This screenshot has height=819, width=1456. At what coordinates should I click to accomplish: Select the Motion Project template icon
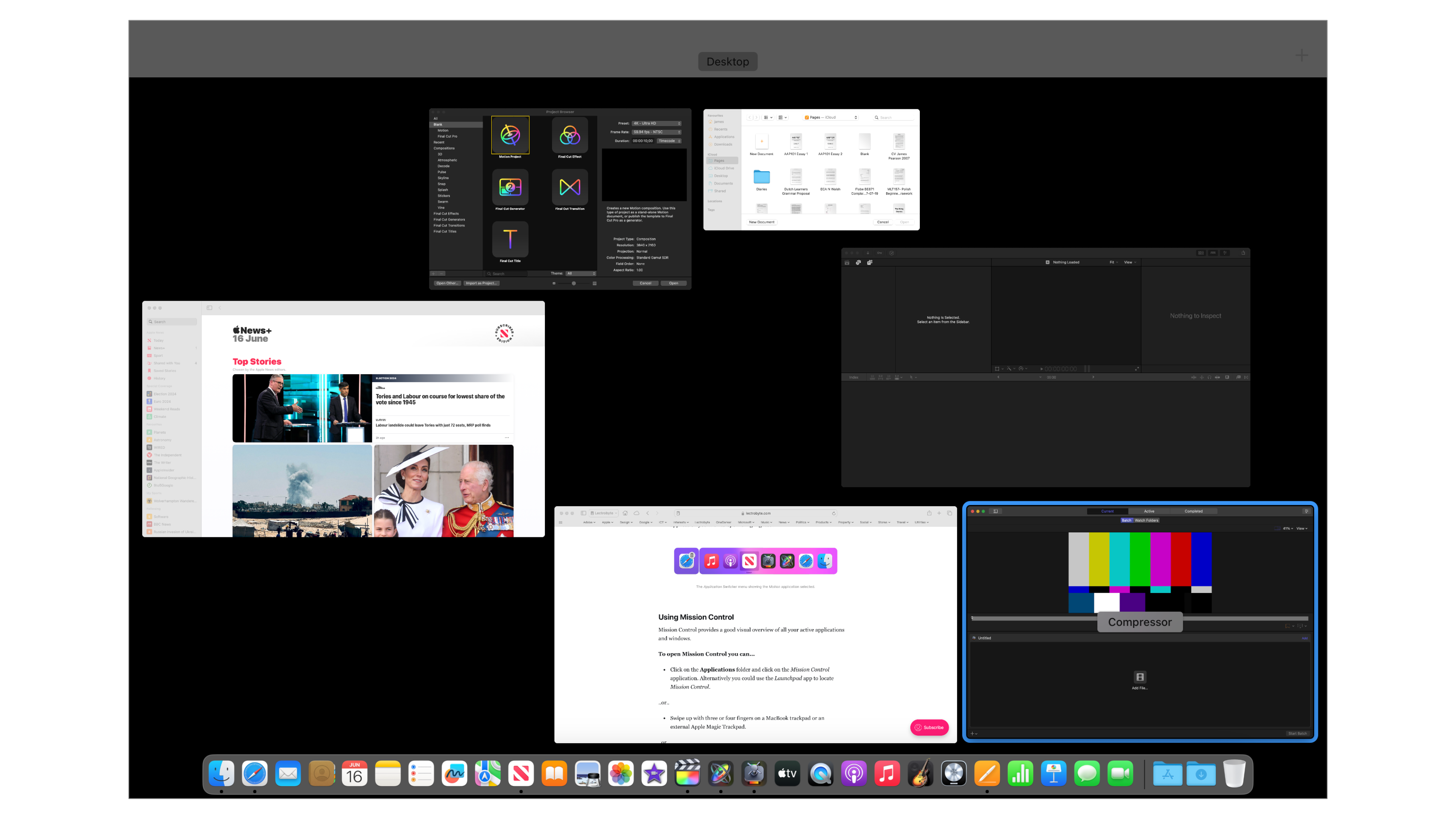pos(510,136)
